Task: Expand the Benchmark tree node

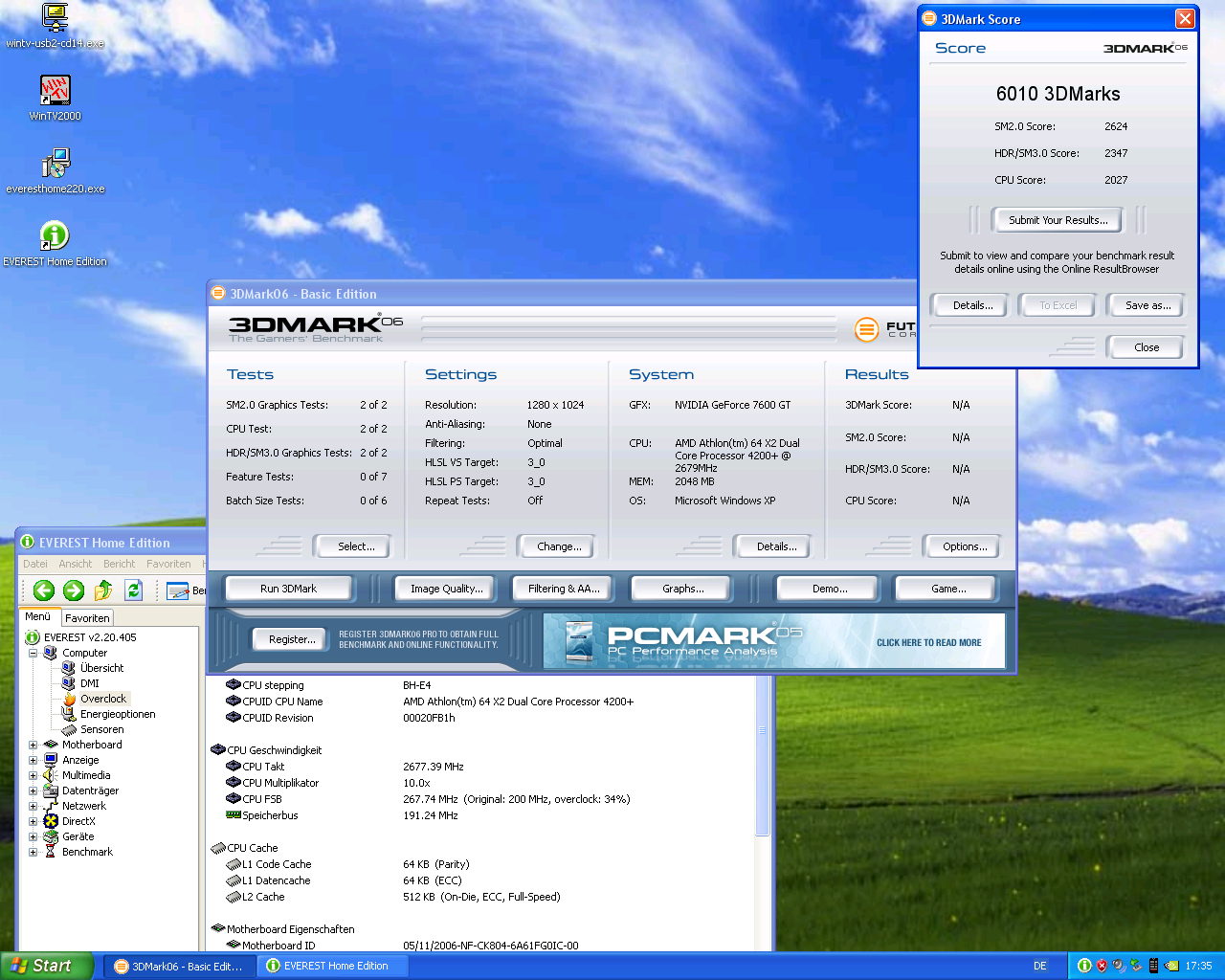Action: point(33,852)
